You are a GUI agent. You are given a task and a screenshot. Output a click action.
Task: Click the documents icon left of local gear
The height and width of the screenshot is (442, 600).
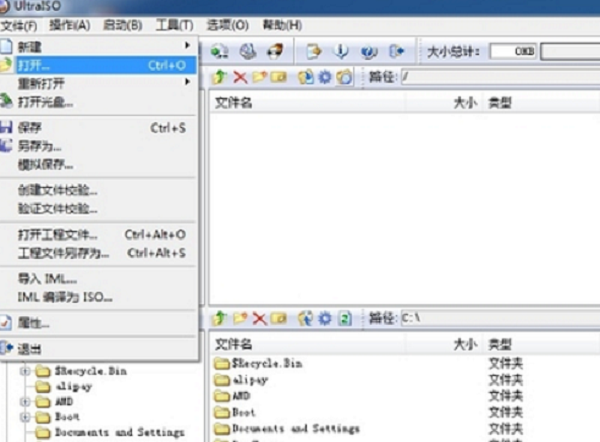point(306,318)
